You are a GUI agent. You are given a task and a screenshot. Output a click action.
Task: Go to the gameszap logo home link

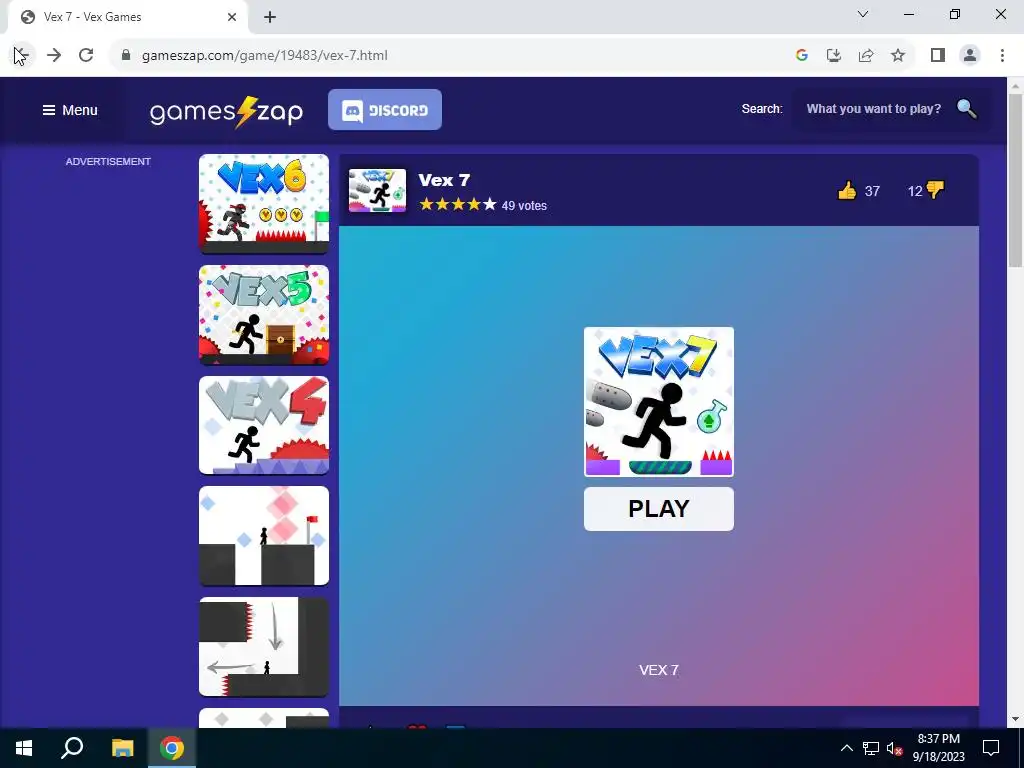[226, 112]
